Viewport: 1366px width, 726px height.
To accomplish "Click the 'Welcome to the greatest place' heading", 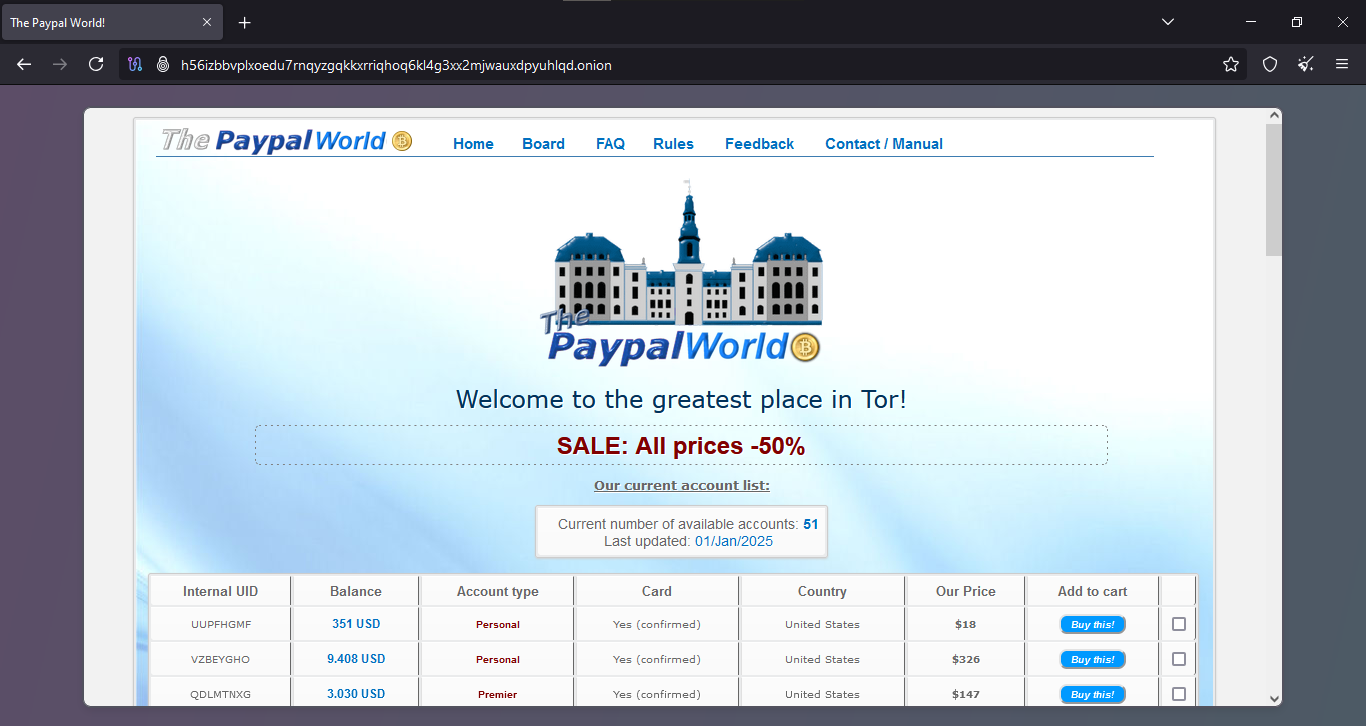I will [x=681, y=400].
